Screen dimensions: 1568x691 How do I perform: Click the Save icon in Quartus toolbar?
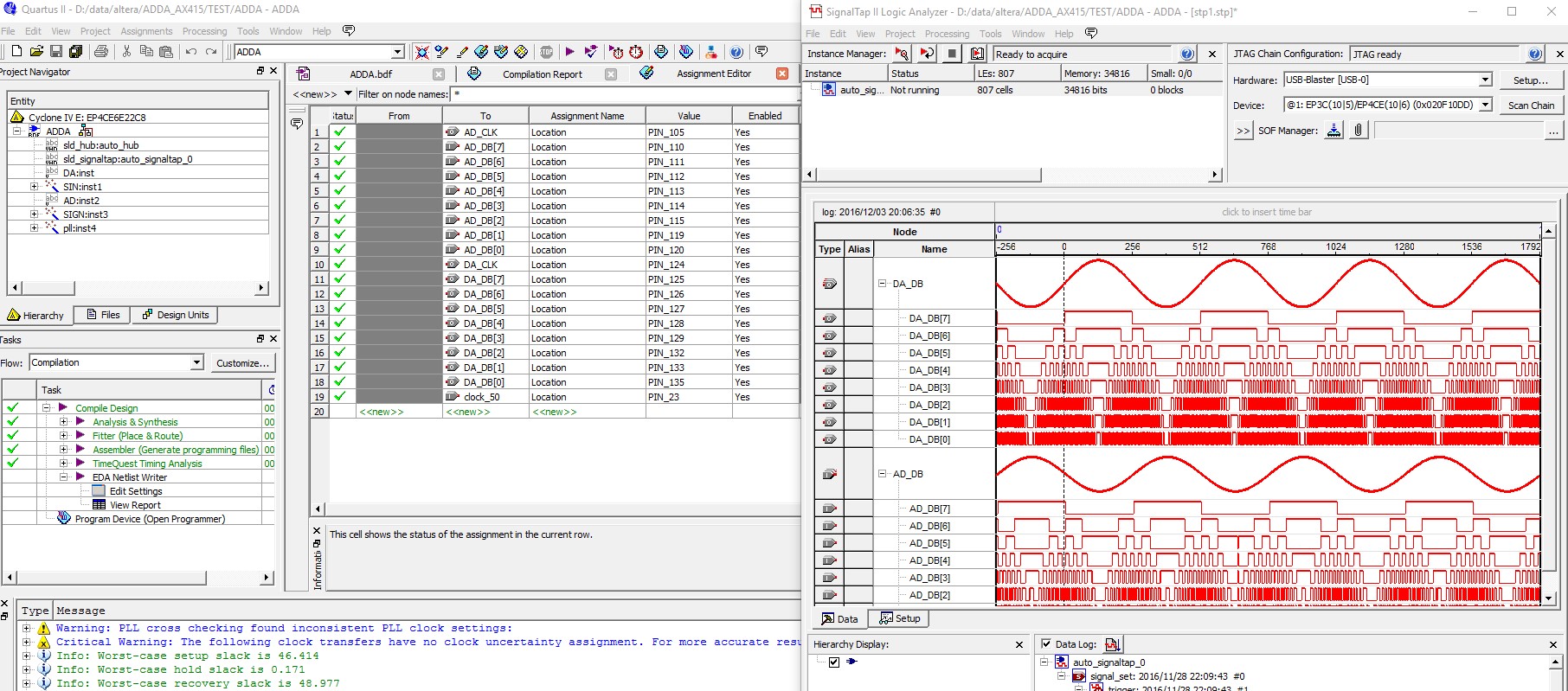click(x=56, y=52)
